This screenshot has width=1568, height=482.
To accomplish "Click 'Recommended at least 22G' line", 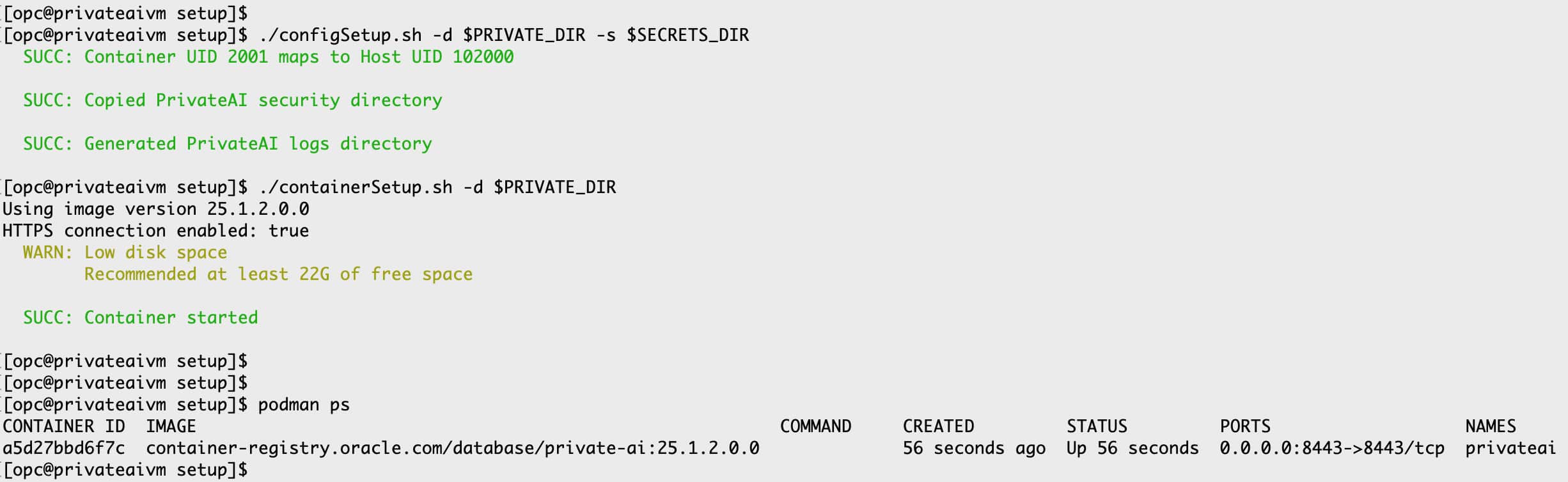I will pos(279,274).
